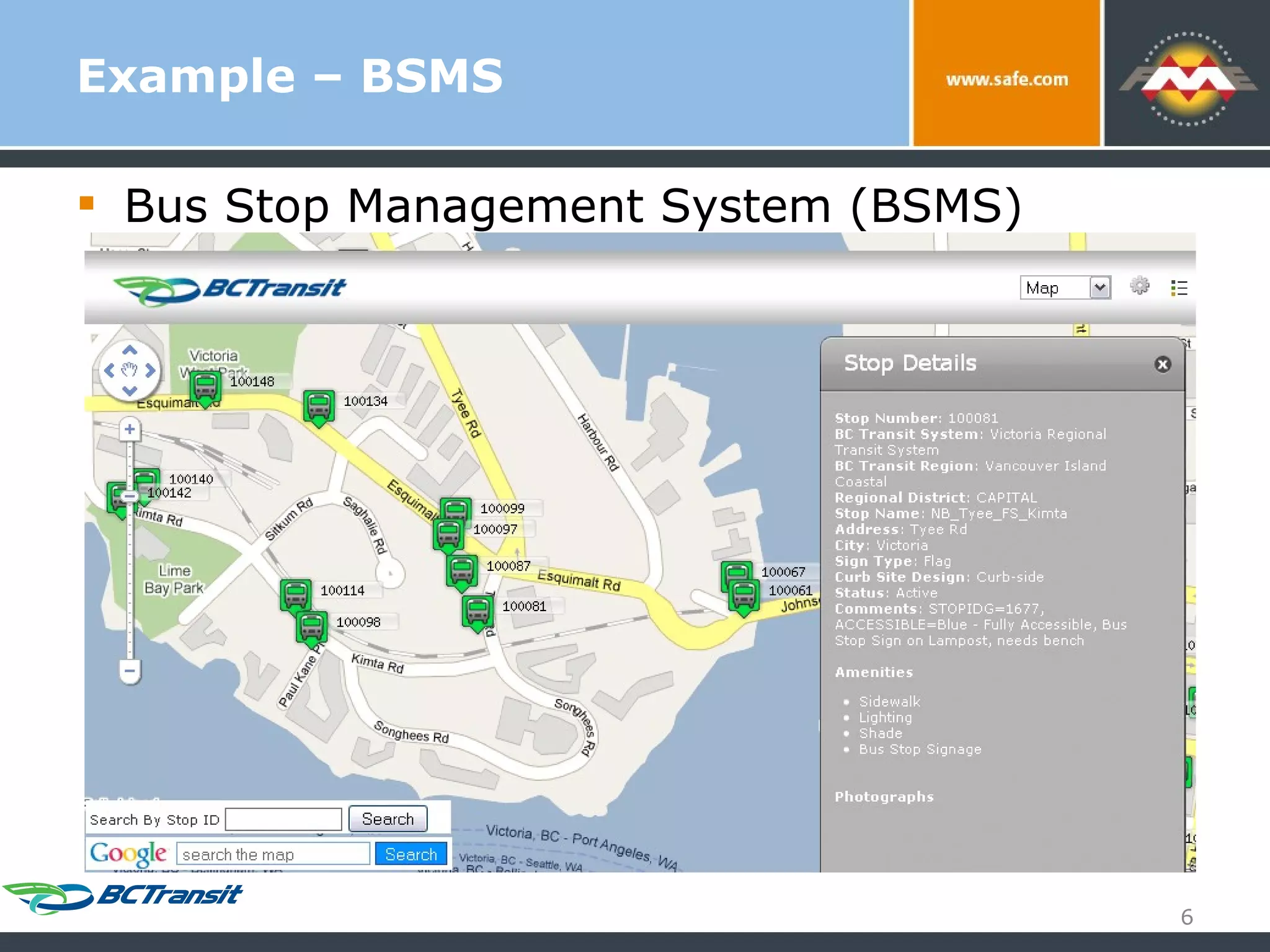Image resolution: width=1270 pixels, height=952 pixels.
Task: Click Search button for Stop ID
Action: click(388, 819)
